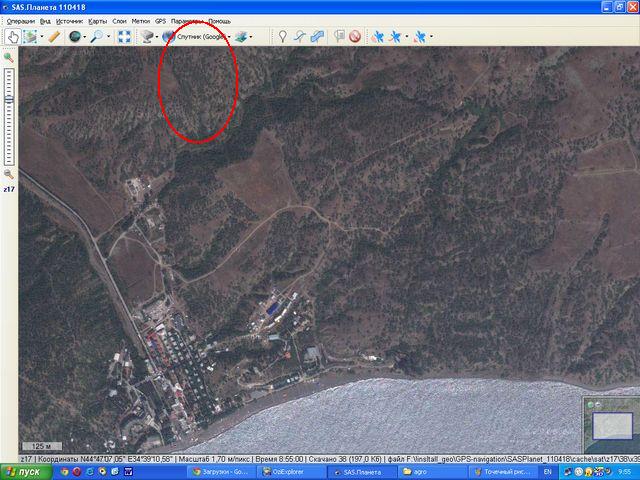Click the zoom in magnifier icon
Screen dimensions: 640x480
pos(10,59)
